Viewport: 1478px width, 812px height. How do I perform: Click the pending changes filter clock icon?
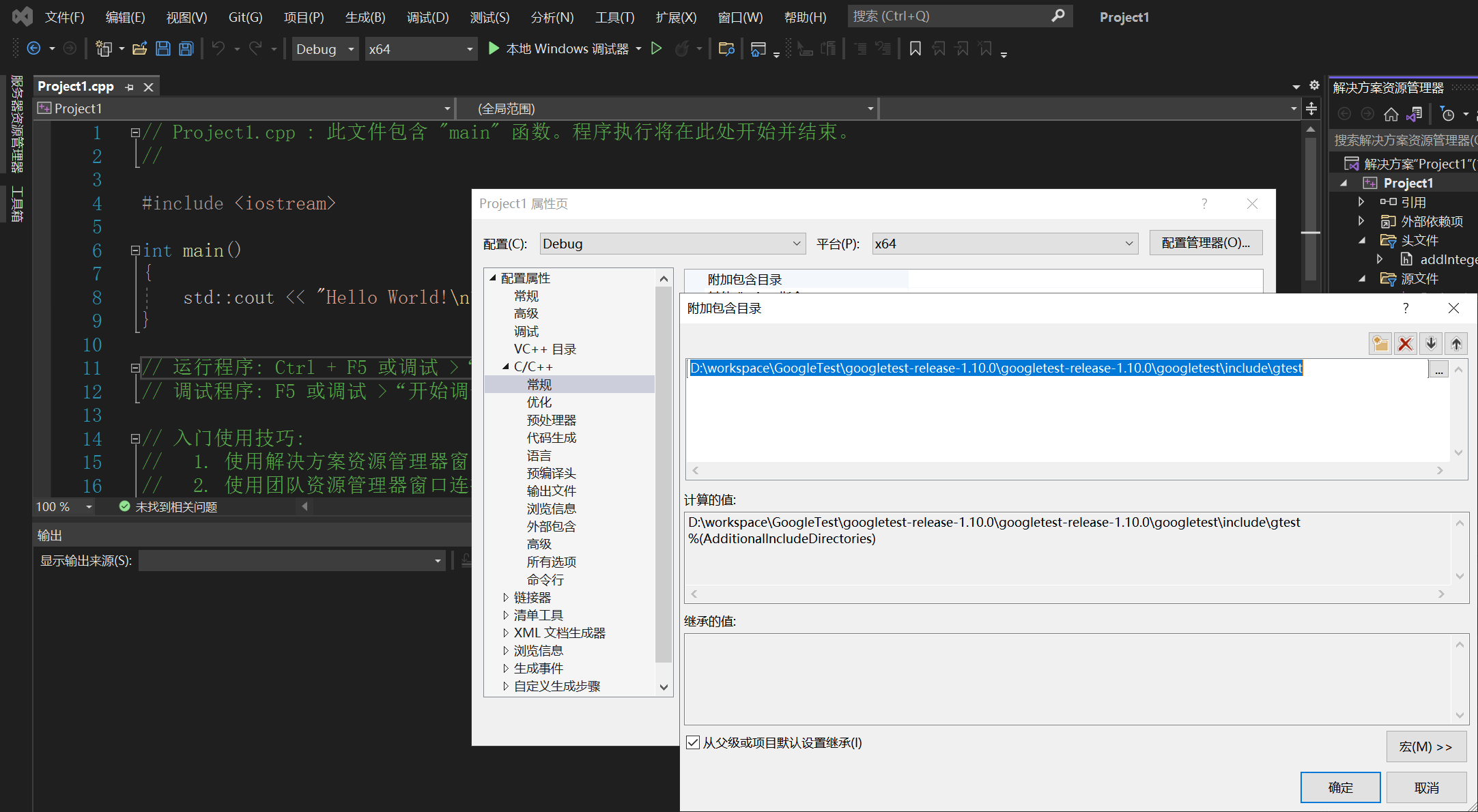(1447, 114)
